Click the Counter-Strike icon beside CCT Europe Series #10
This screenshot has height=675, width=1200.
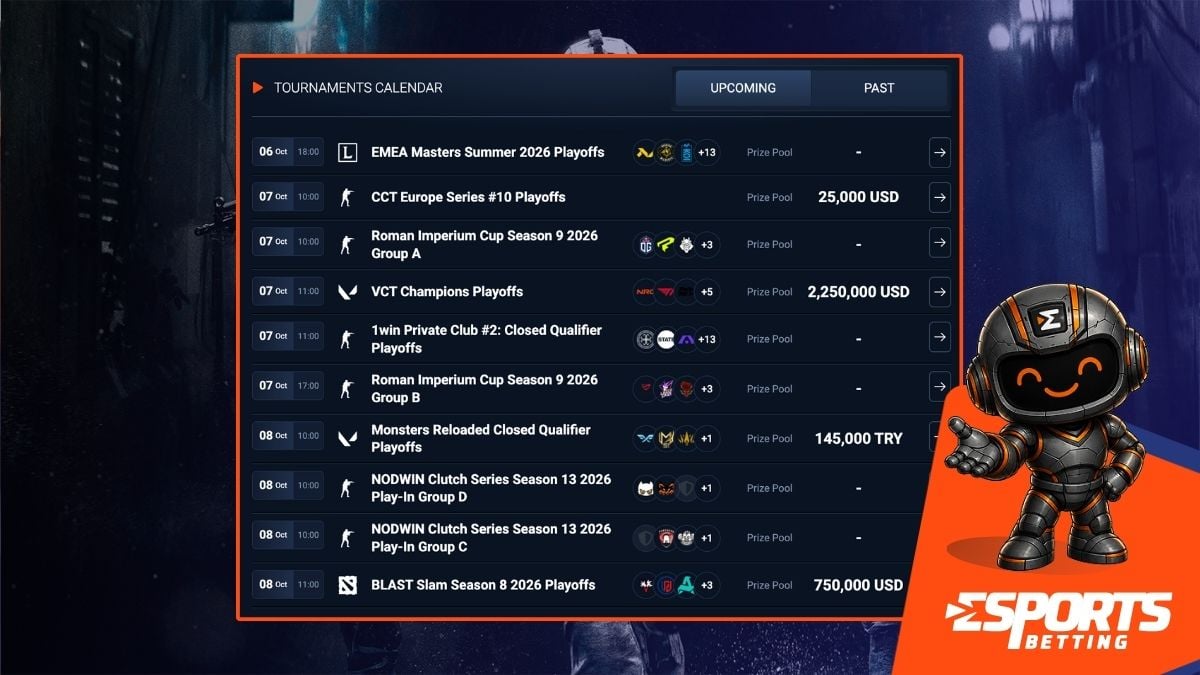pos(347,197)
